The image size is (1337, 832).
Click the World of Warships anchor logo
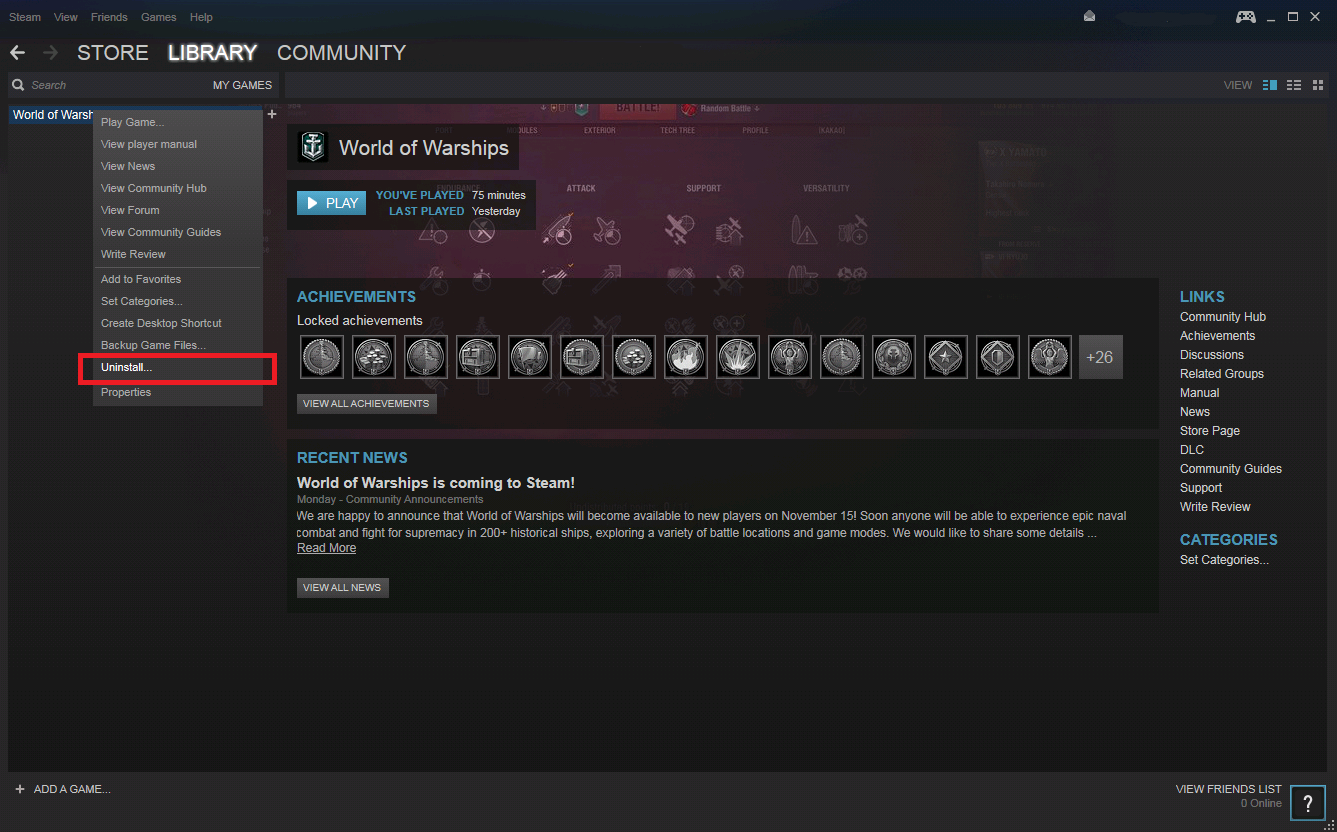pos(313,147)
